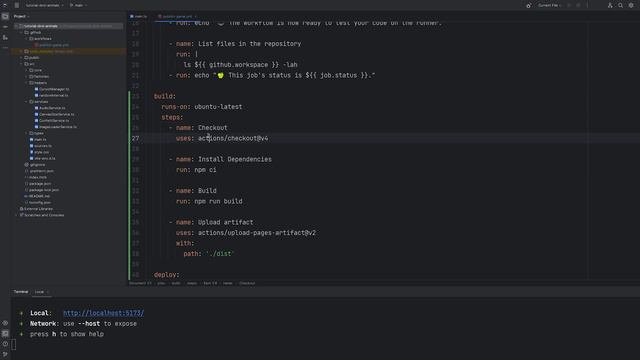
Task: Click the Debug button in top toolbar
Action: pos(578,5)
